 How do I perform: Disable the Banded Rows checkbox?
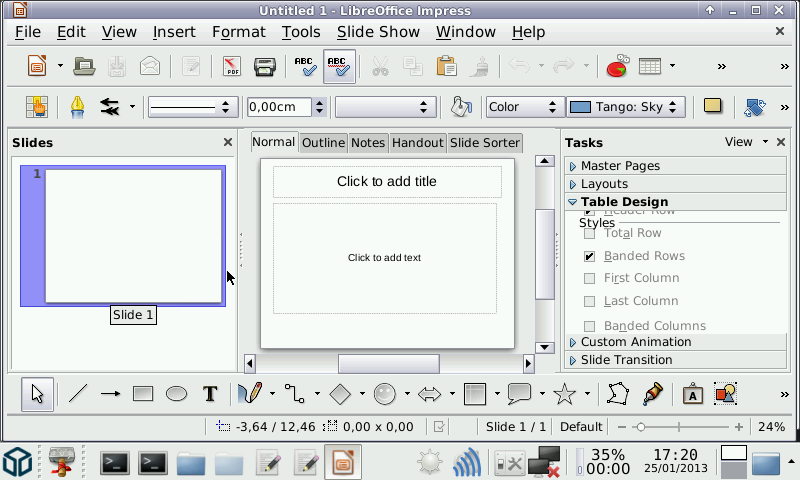[x=590, y=256]
